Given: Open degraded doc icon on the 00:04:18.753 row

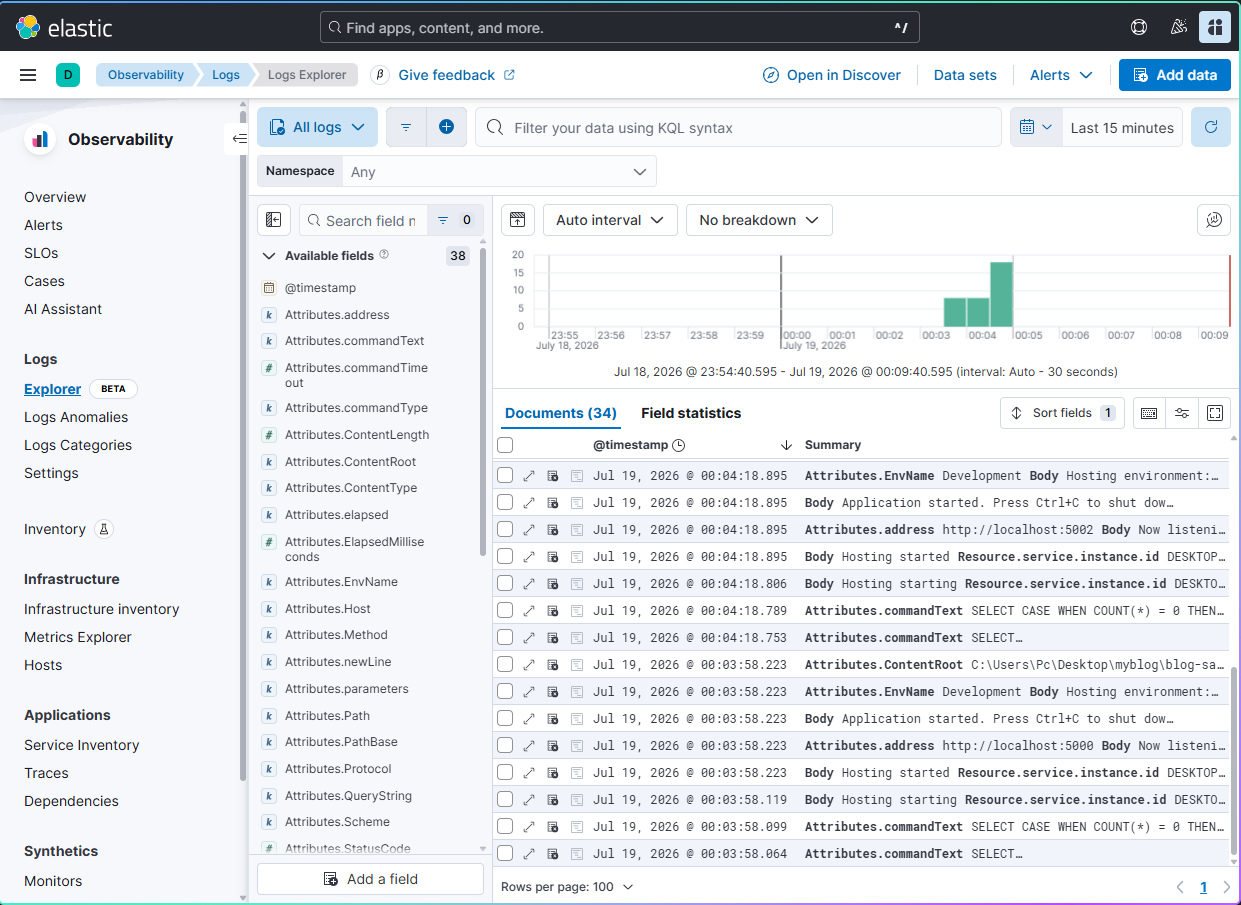Looking at the screenshot, I should pos(553,637).
